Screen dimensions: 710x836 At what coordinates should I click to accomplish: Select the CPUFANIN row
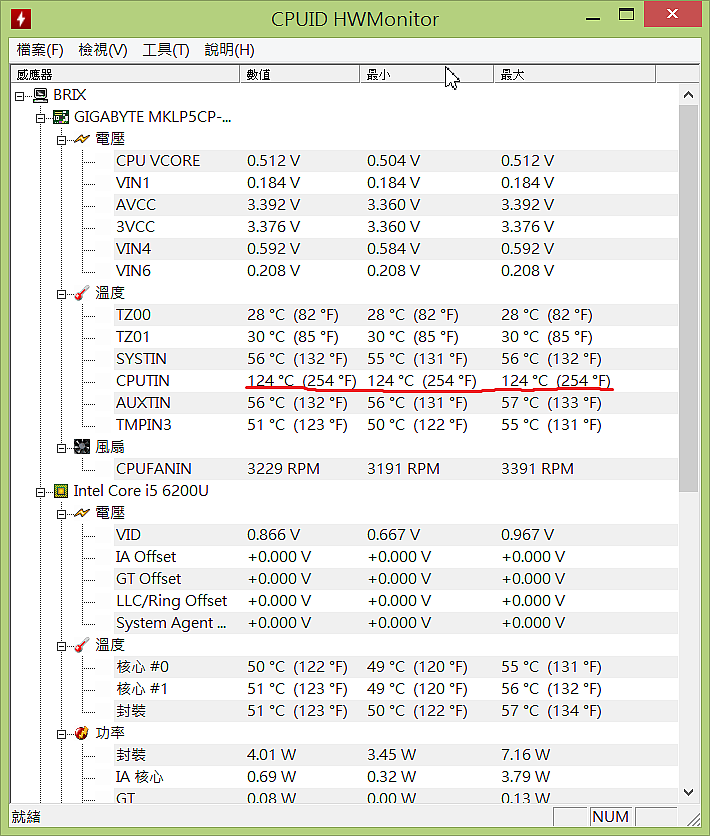[x=396, y=469]
